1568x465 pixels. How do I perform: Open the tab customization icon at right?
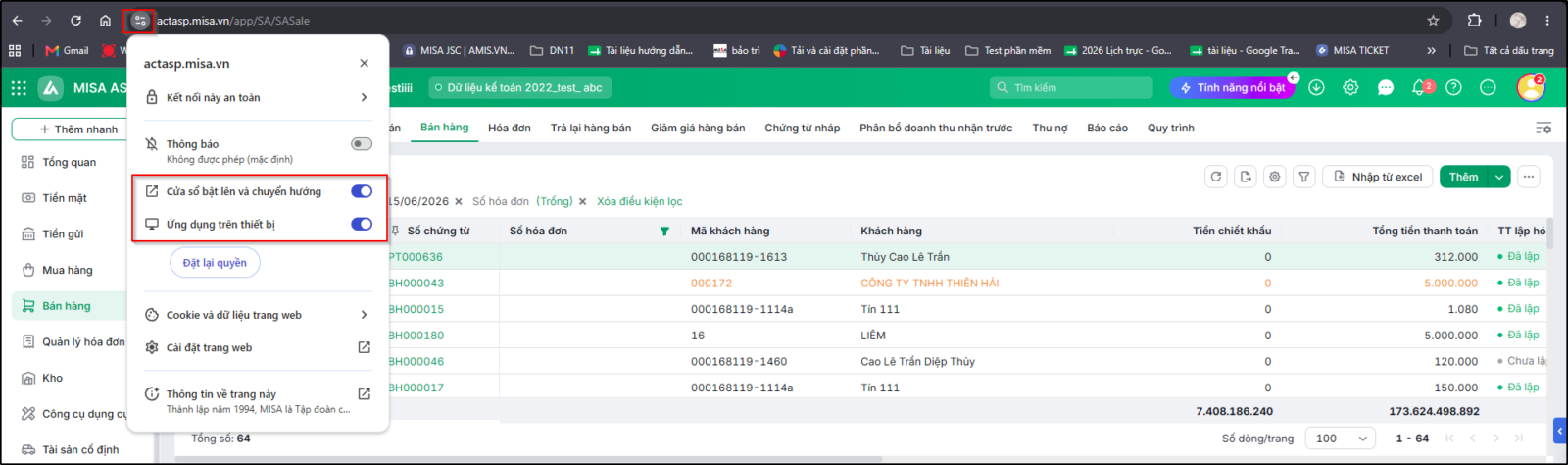tap(1543, 128)
